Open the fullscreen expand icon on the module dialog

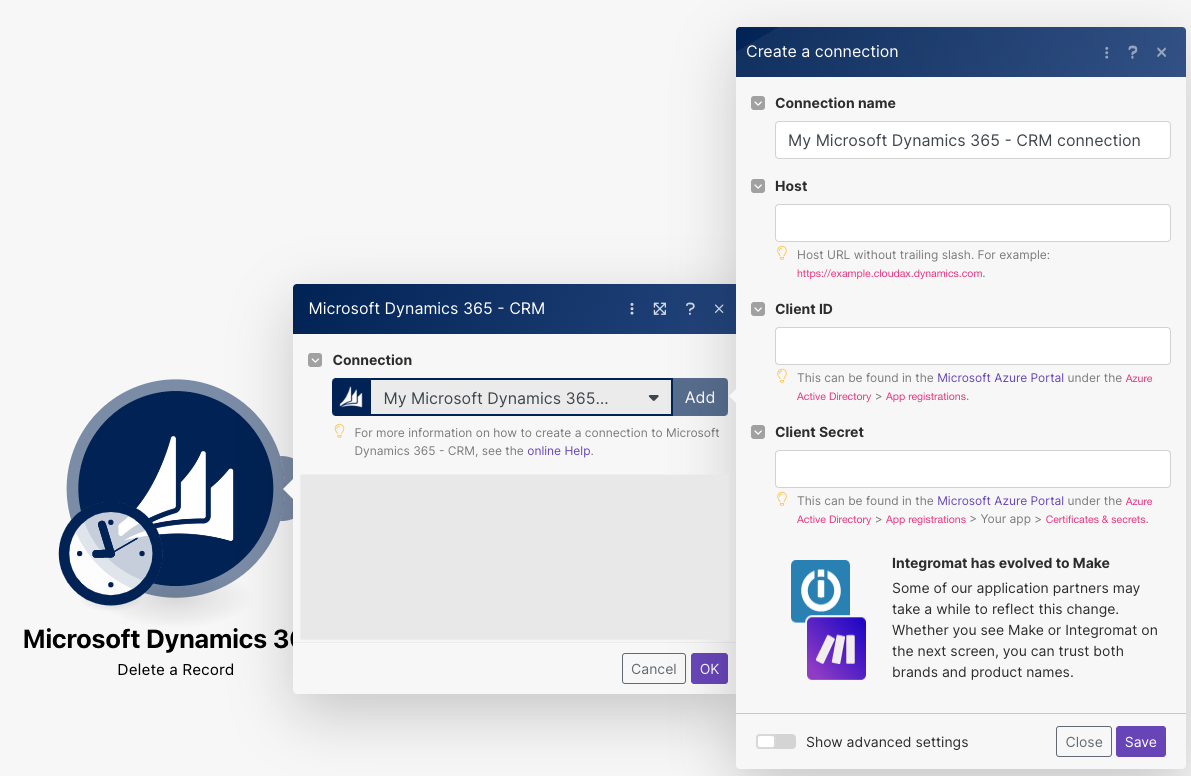[660, 309]
